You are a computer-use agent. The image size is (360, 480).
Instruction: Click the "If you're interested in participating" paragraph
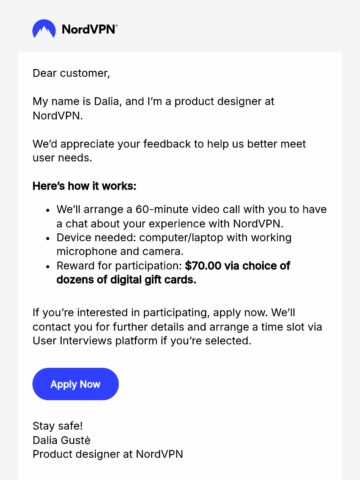click(177, 327)
